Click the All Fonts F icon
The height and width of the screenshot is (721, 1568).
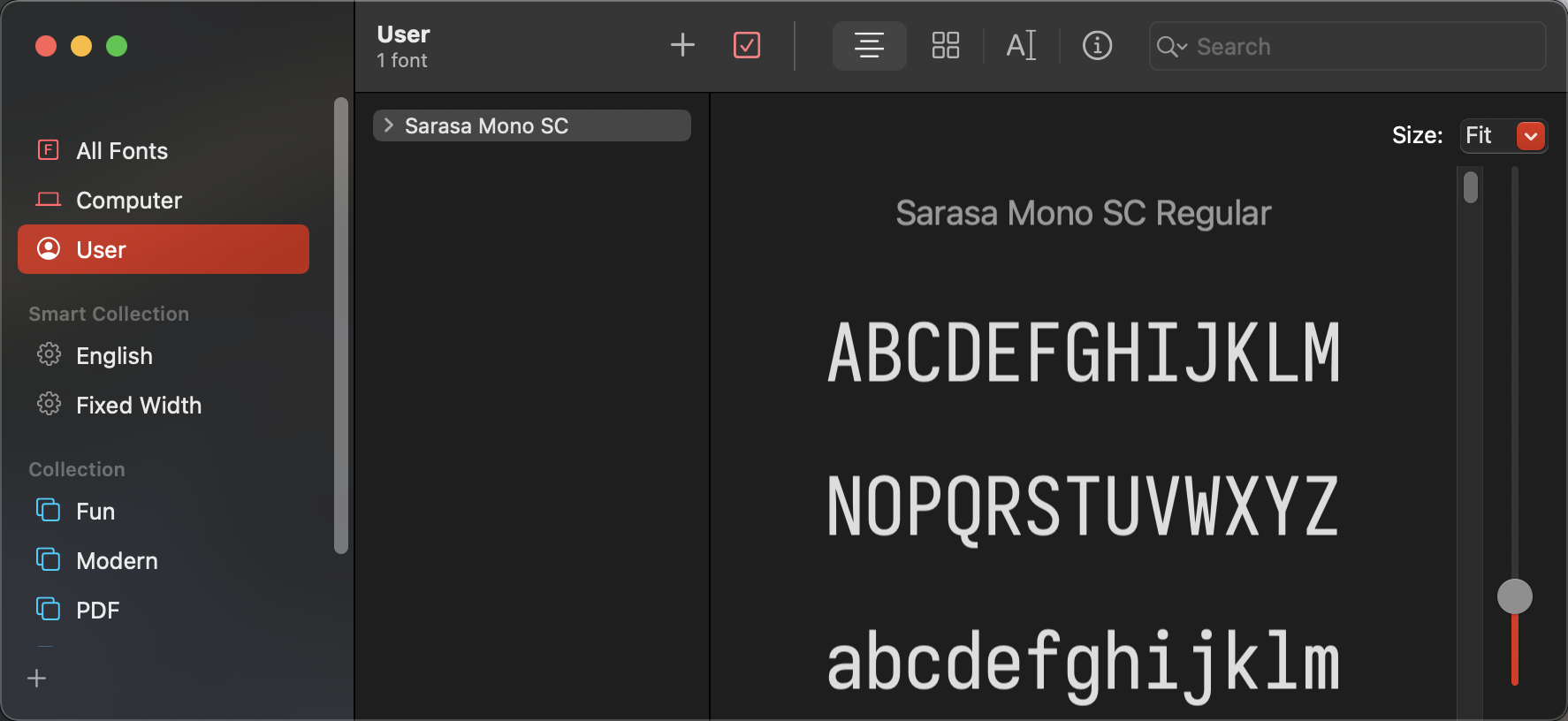tap(49, 149)
